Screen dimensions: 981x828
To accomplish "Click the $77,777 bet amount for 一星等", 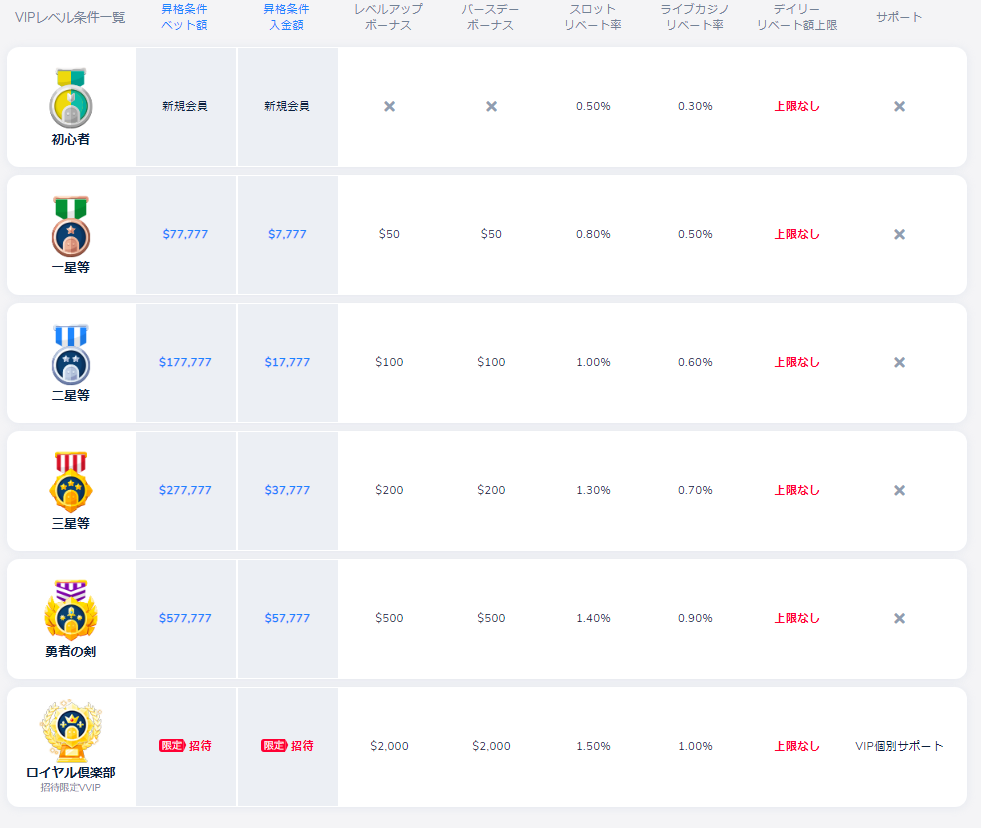I will point(185,234).
